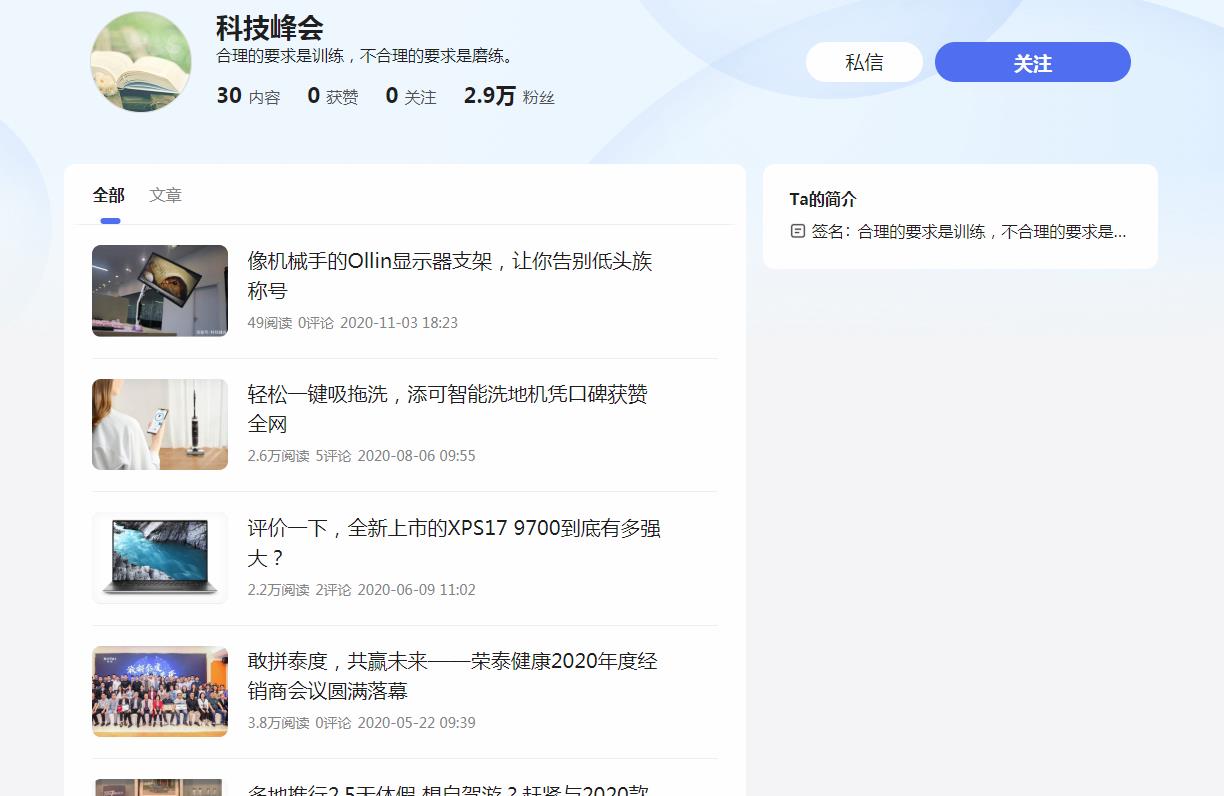Open the 科技峰会 profile avatar
The height and width of the screenshot is (796, 1224).
point(141,62)
